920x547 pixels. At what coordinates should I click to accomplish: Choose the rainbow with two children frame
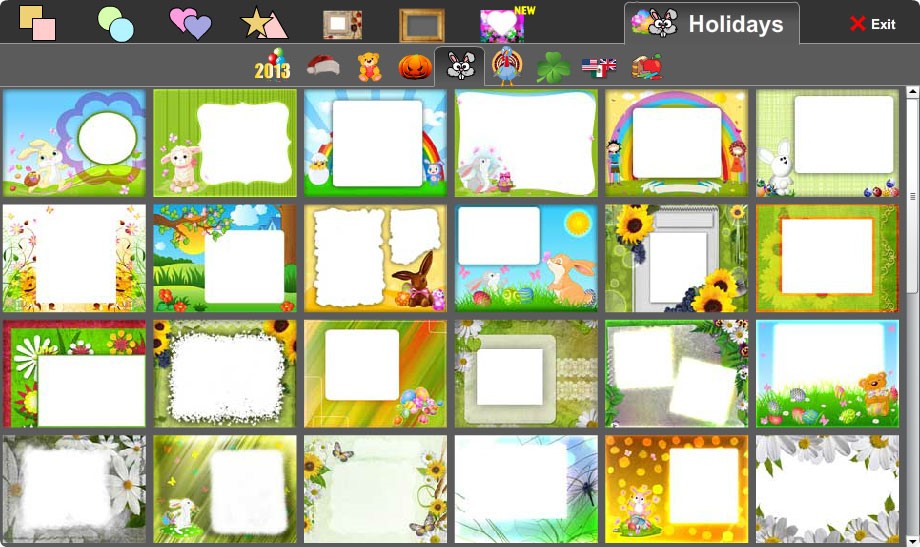[x=677, y=143]
